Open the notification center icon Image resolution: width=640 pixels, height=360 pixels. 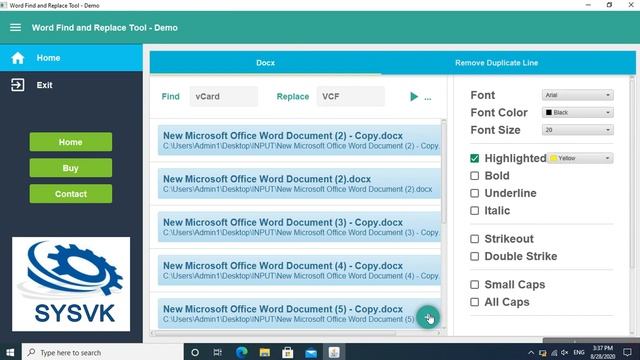coord(627,352)
